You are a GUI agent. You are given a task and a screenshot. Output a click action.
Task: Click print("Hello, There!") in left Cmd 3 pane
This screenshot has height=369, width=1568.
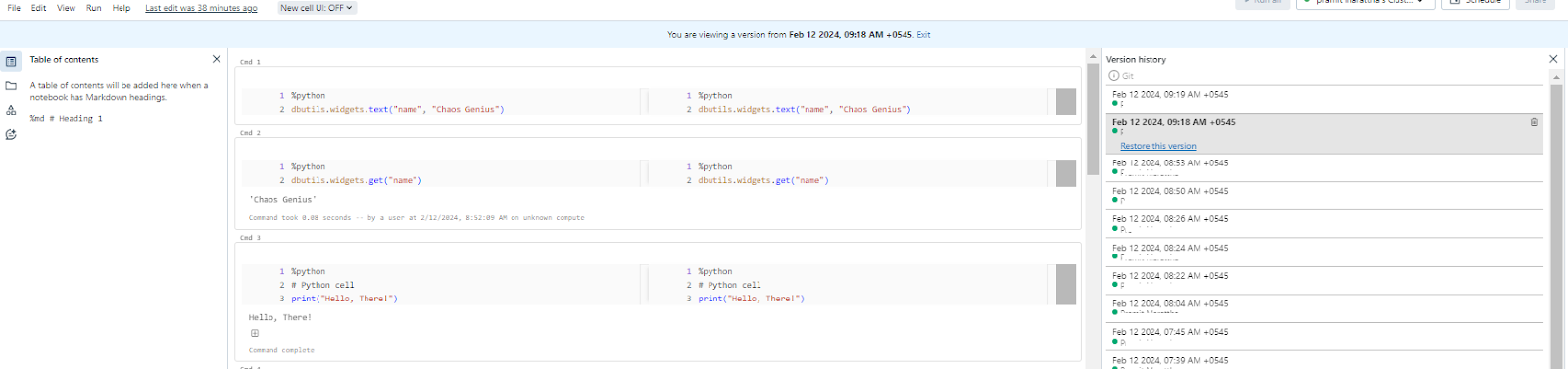(344, 299)
